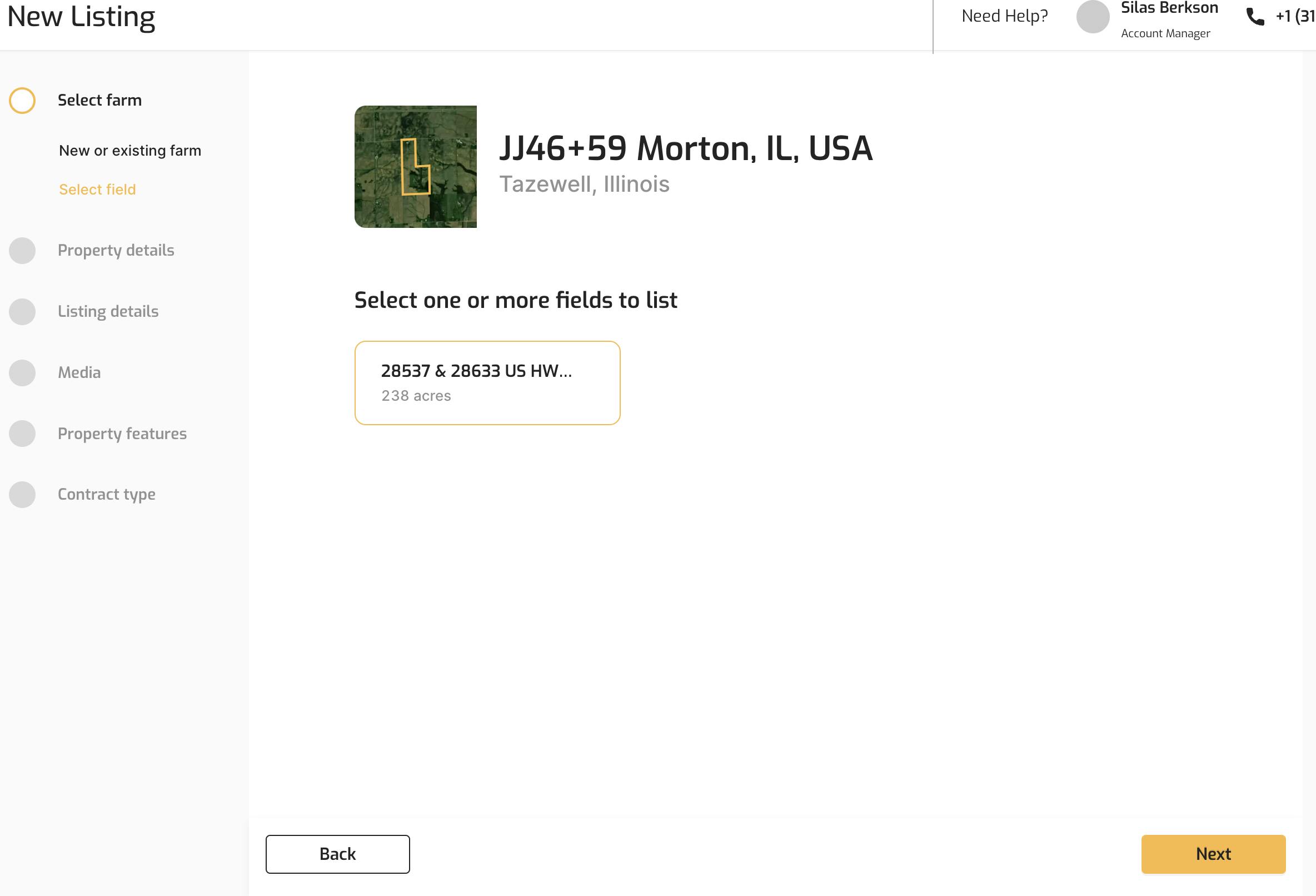This screenshot has height=896, width=1316.
Task: Click the 'Contract type' step icon
Action: [22, 494]
